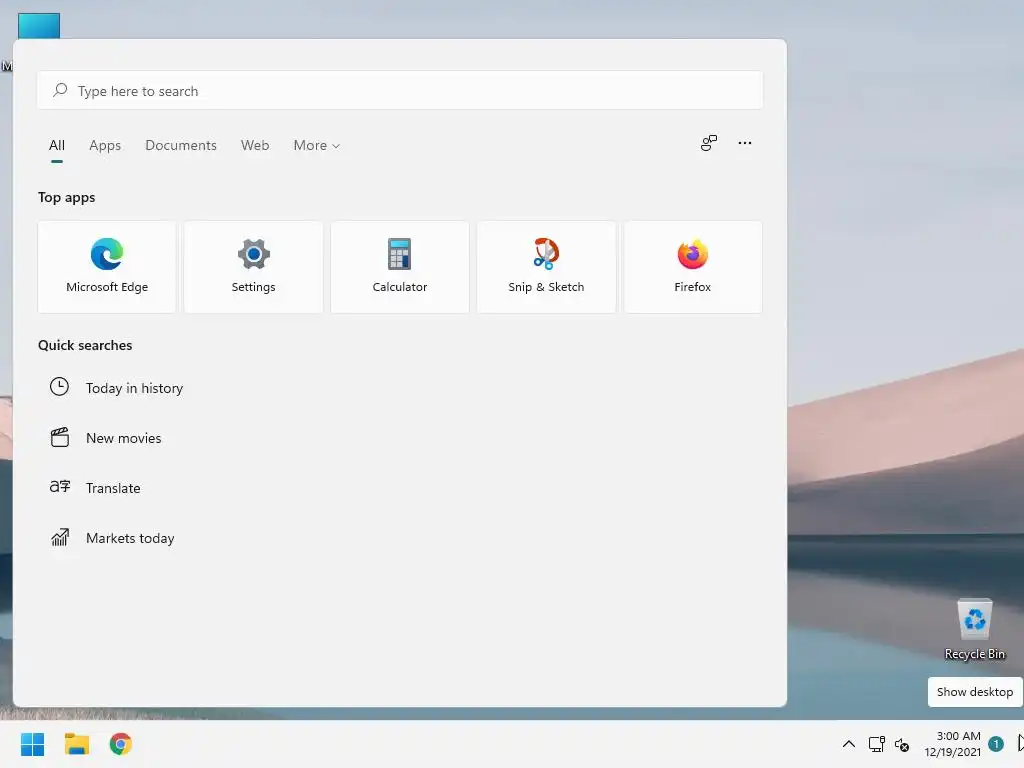Click the Snip & Sketch label text
This screenshot has width=1024, height=768.
[x=546, y=287]
